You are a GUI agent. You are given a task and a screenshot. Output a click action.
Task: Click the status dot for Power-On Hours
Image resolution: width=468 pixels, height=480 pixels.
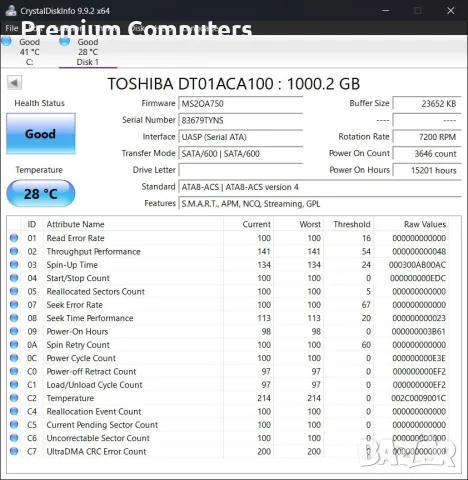coord(14,331)
